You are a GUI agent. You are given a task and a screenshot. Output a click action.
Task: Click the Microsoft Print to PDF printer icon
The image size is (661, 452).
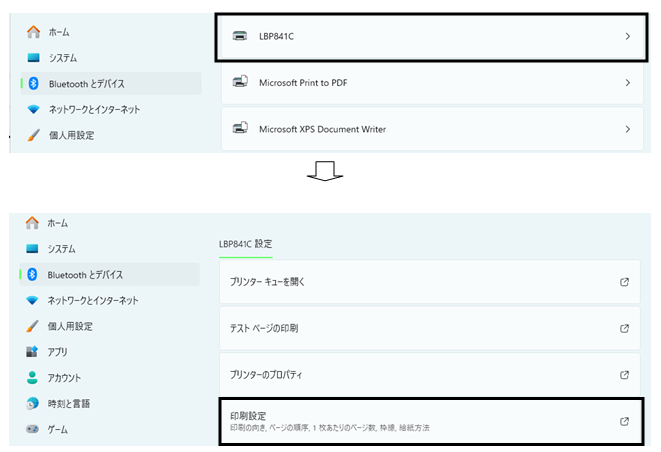pos(239,82)
